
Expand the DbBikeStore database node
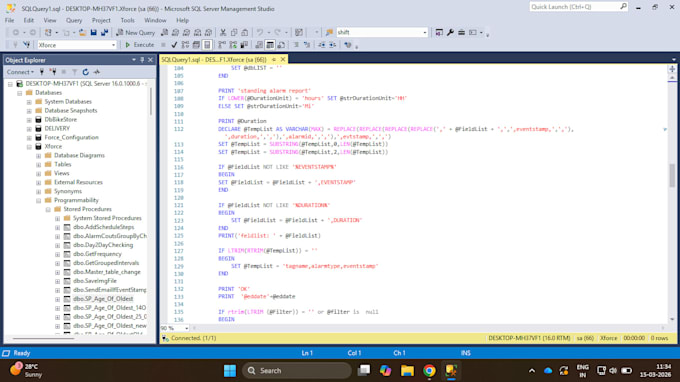(29, 120)
